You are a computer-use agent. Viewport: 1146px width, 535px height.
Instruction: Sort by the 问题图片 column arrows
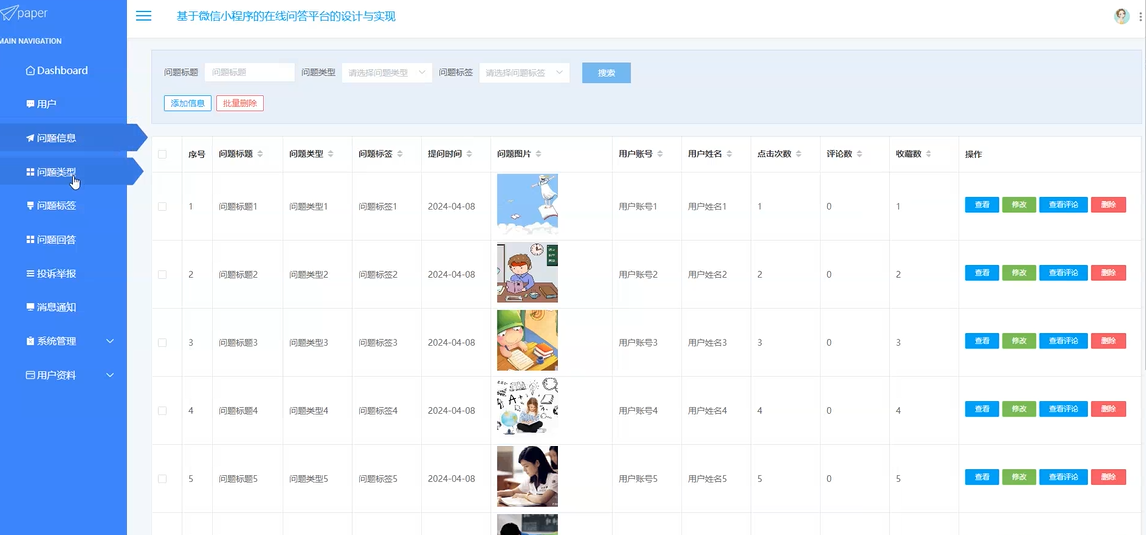click(x=539, y=154)
